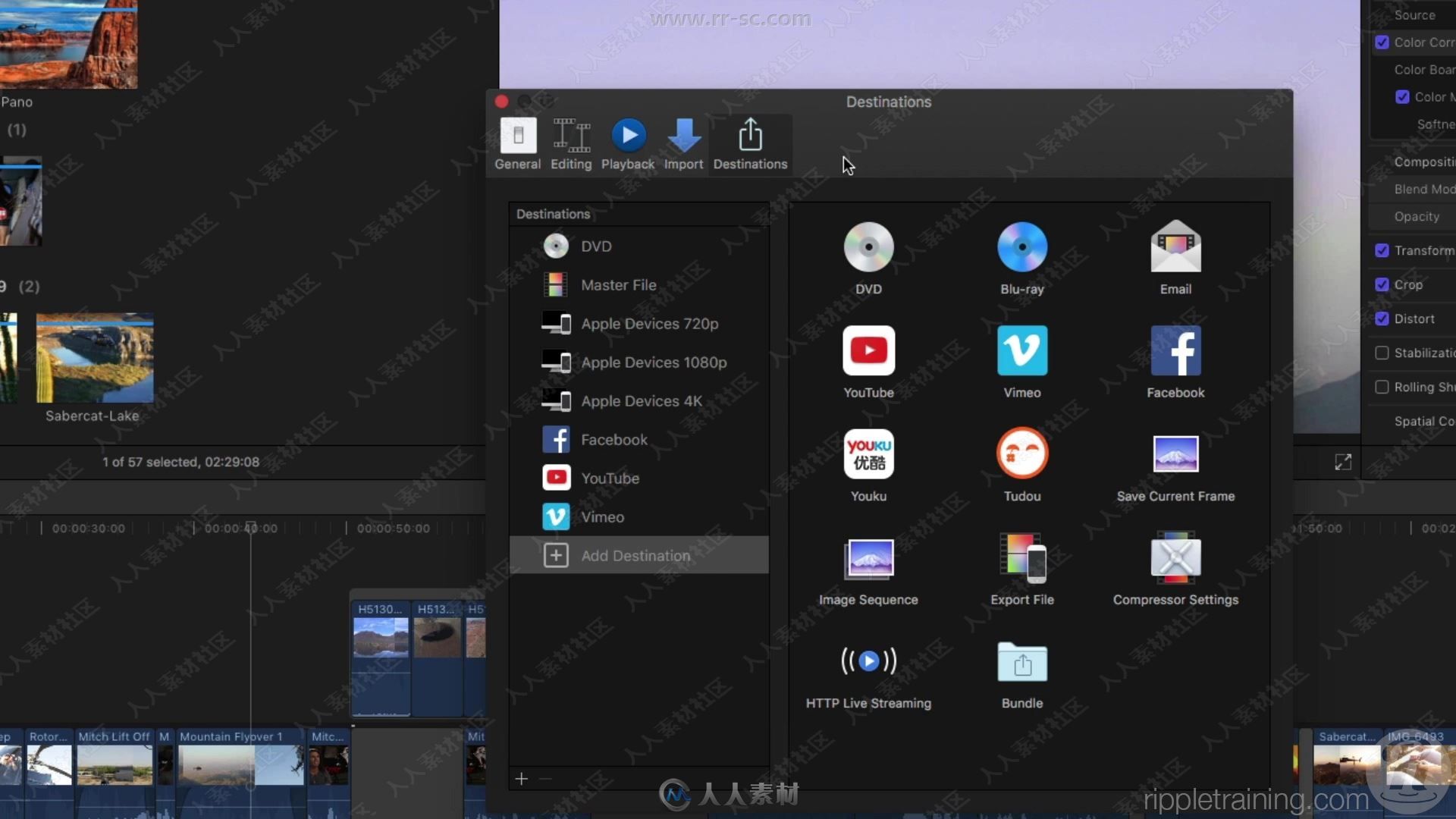Select Vimeo in the Destinations list
1456x819 pixels.
[639, 516]
